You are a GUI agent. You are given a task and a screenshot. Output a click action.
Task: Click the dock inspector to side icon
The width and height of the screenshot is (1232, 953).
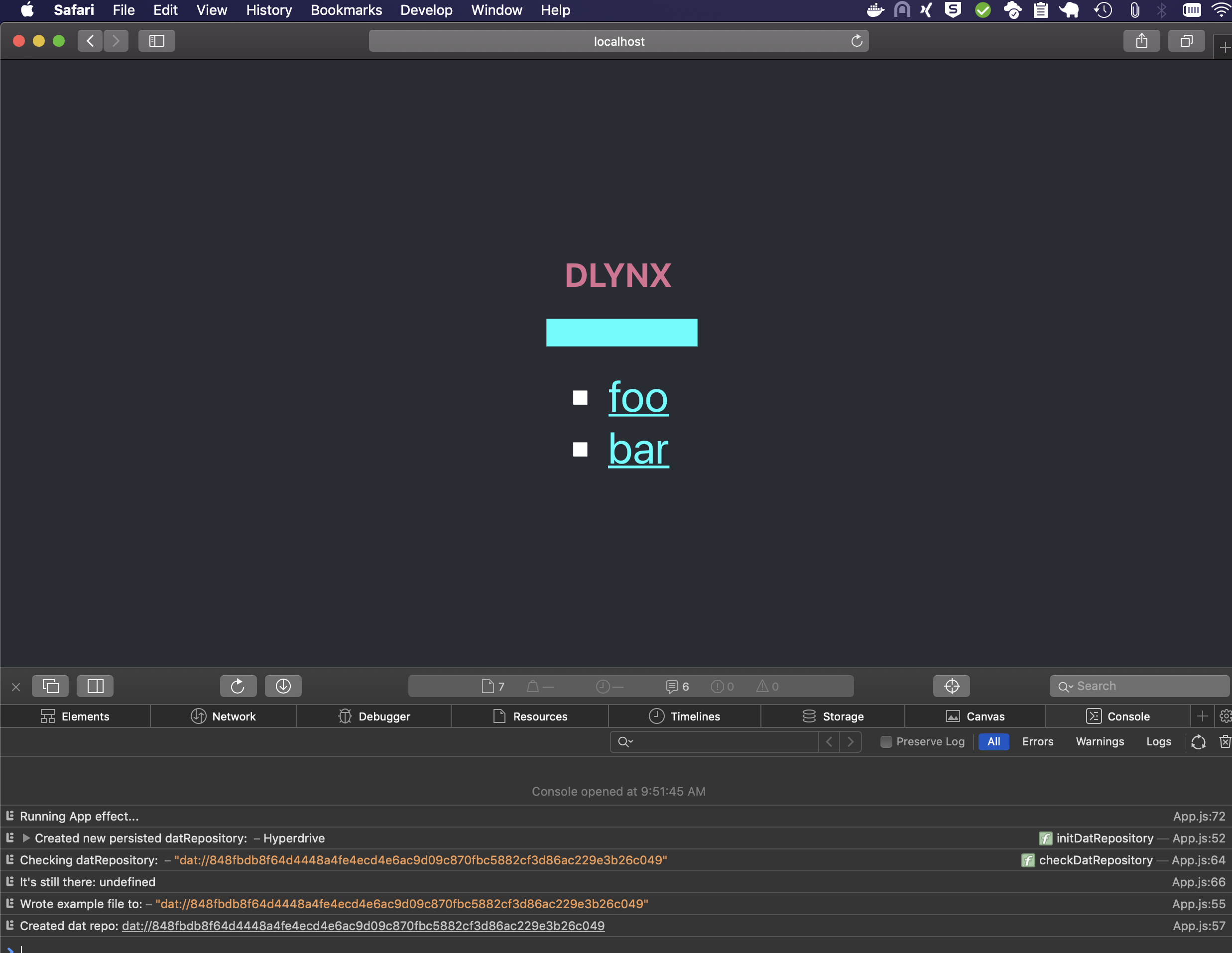95,686
